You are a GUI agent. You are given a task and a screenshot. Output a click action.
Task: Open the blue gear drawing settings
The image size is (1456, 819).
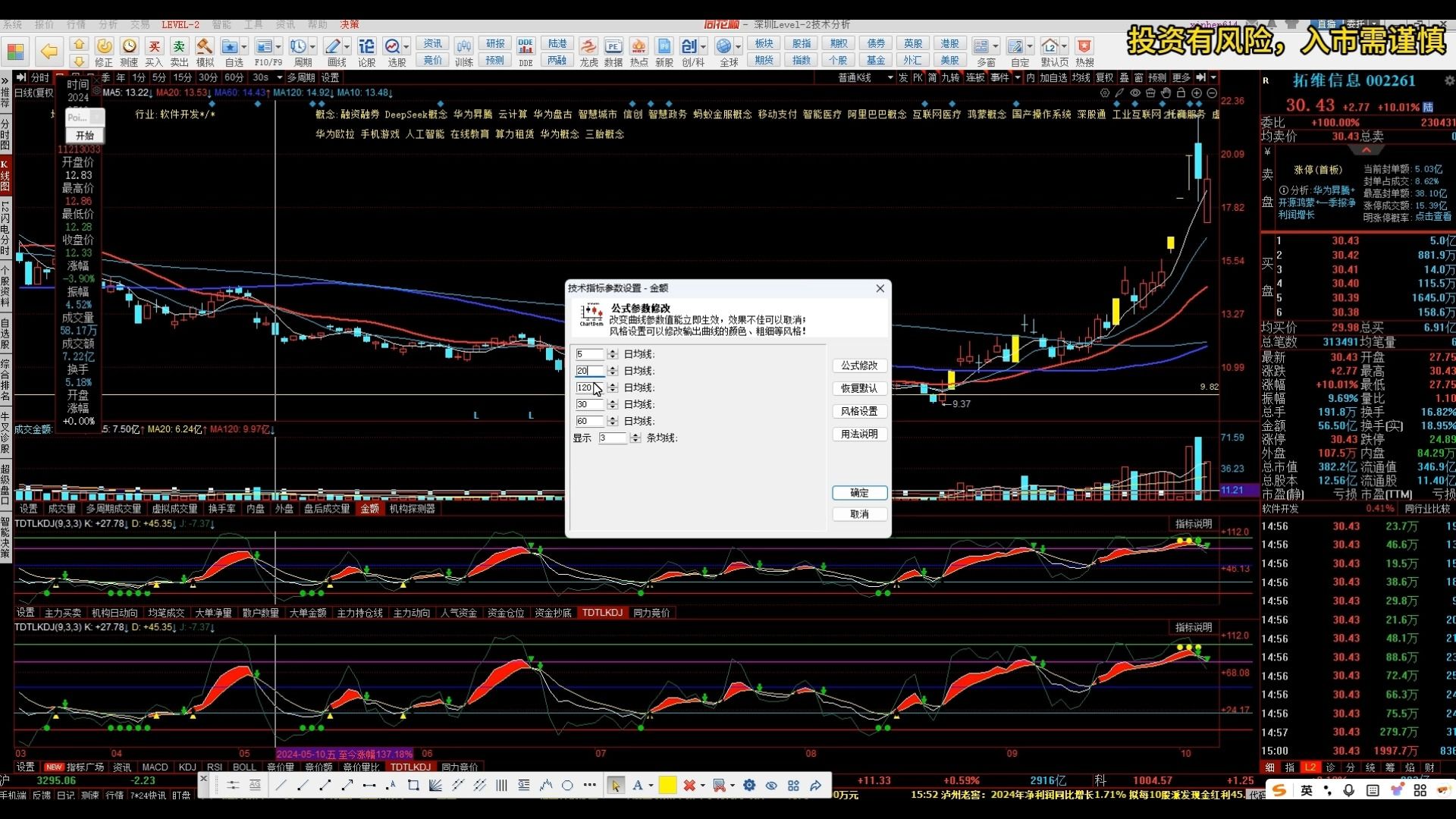click(749, 786)
